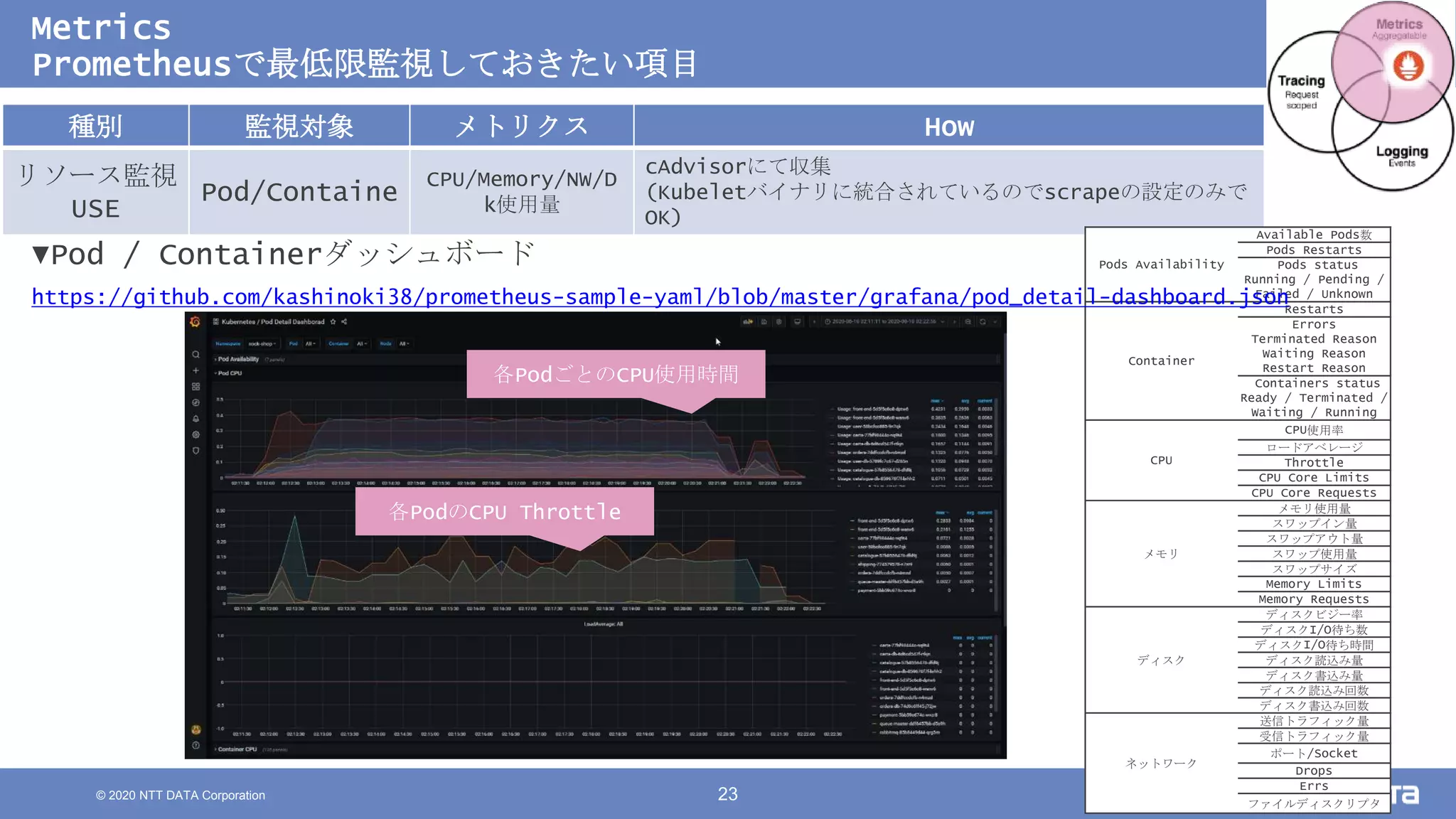Open the Configuration gear icon in sidebar
1456x819 pixels.
196,434
